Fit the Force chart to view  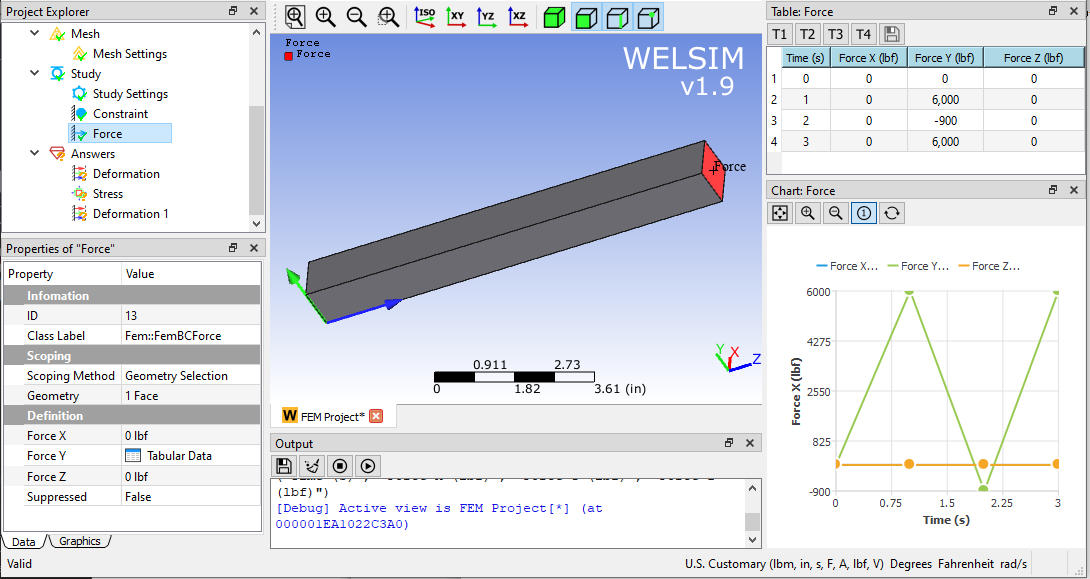(780, 213)
